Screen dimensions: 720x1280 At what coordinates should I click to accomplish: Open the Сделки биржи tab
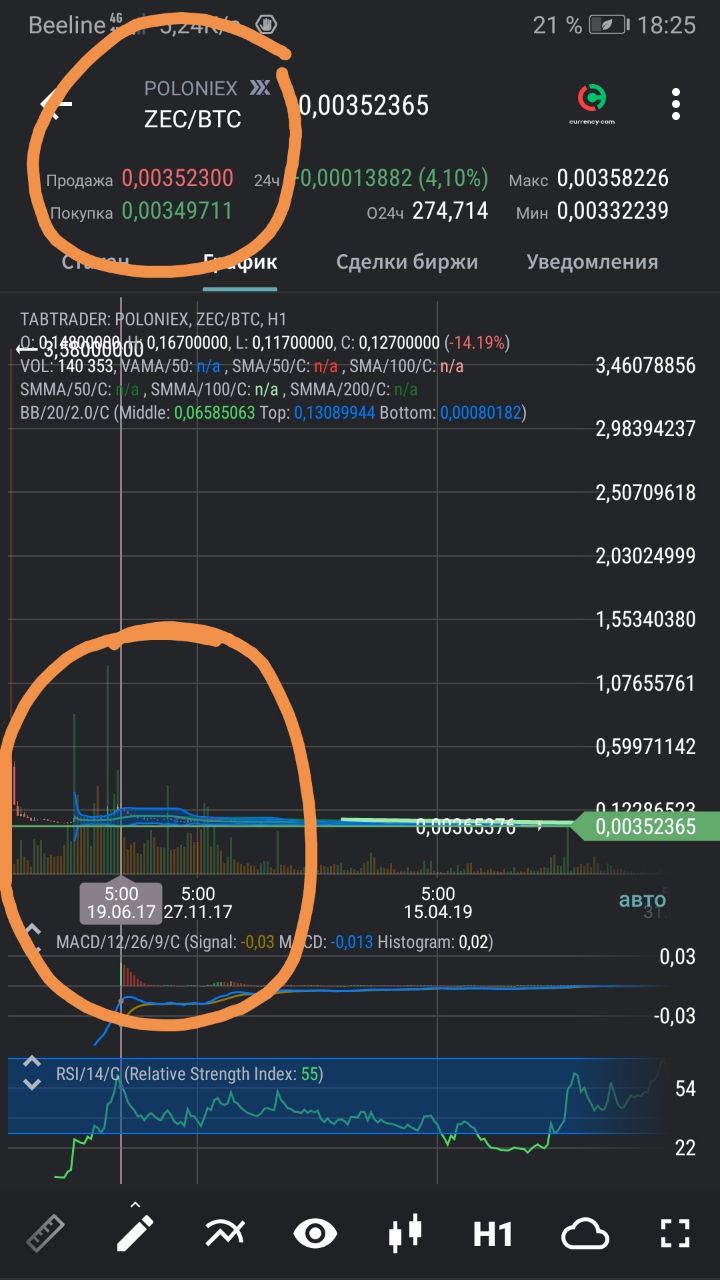tap(407, 262)
